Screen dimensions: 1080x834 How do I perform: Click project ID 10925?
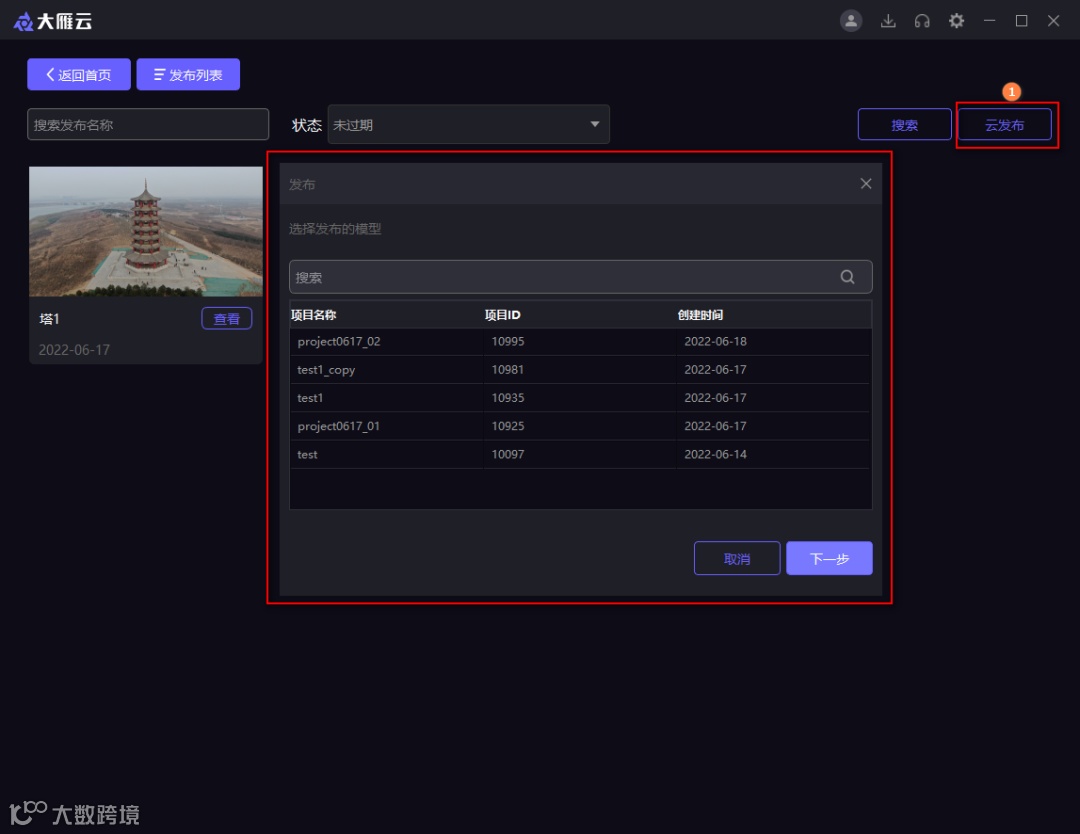[508, 426]
